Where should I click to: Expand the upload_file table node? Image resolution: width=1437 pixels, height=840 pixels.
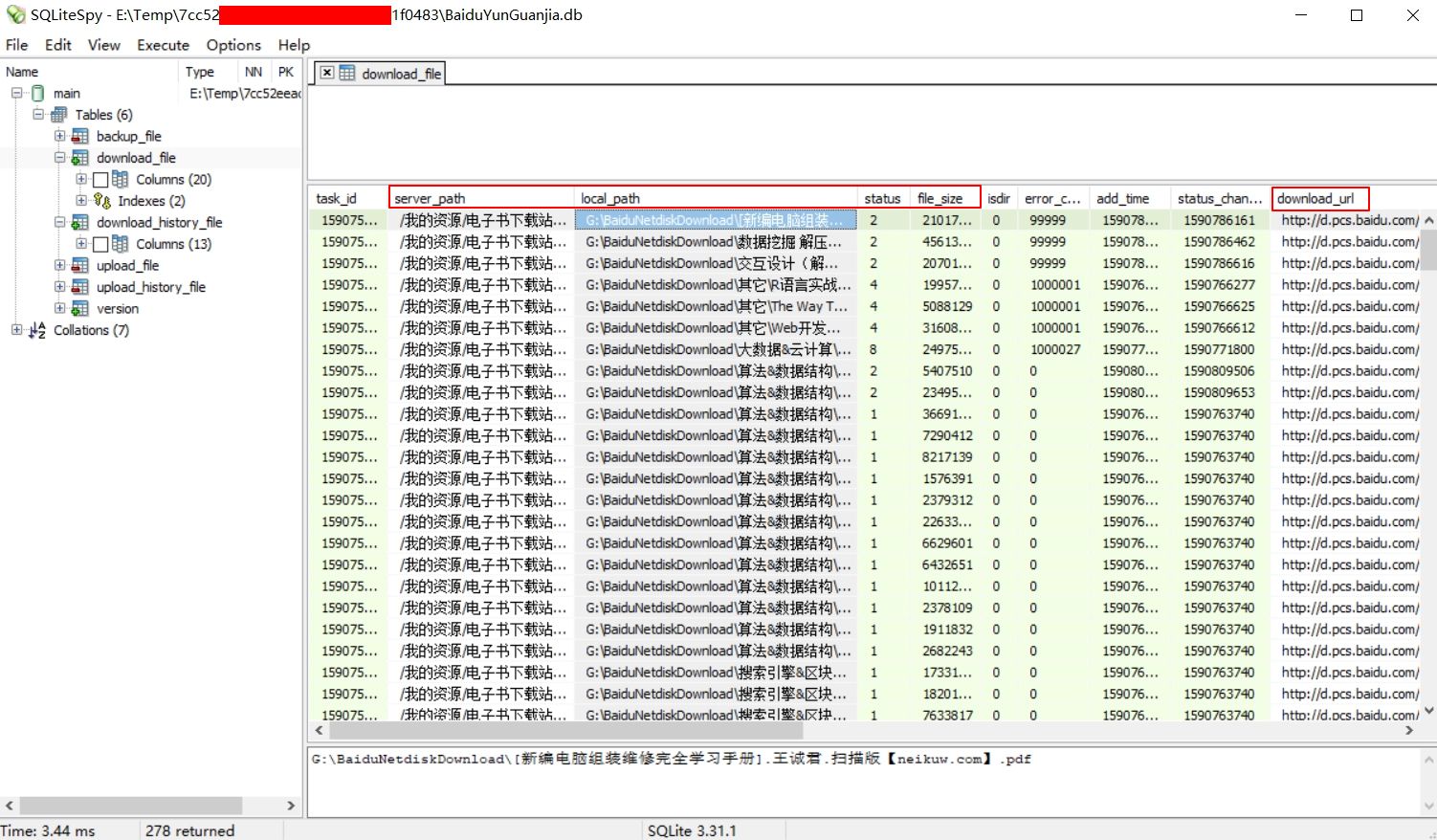pos(59,265)
